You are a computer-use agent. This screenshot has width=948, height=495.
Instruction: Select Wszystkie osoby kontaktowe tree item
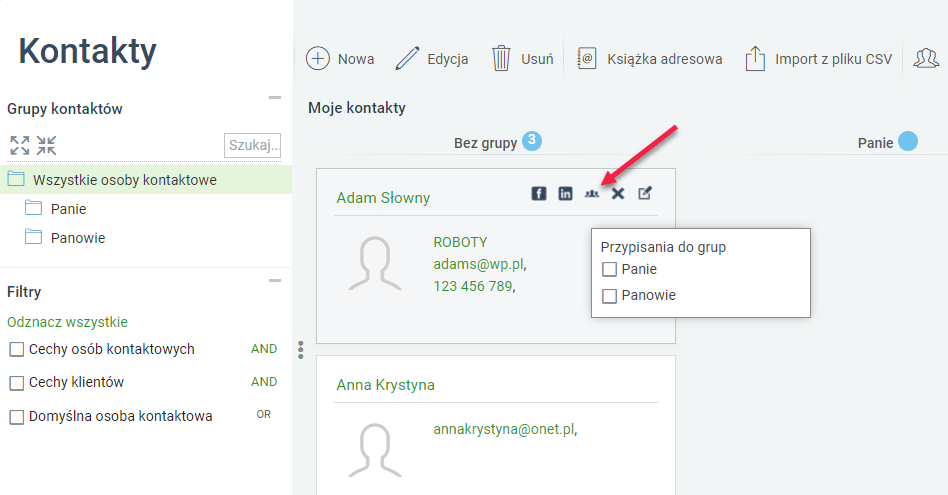[x=146, y=180]
